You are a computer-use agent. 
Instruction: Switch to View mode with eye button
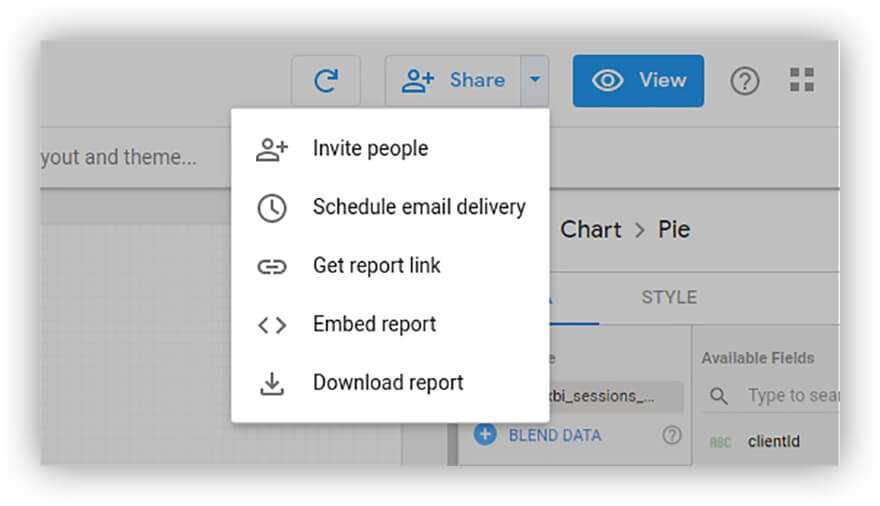[638, 81]
